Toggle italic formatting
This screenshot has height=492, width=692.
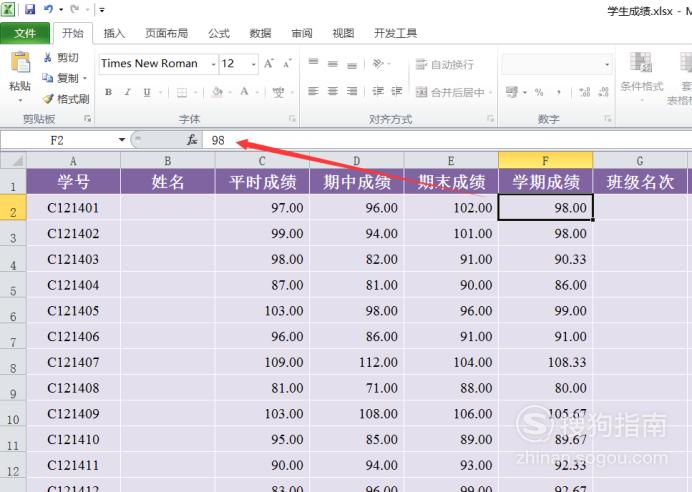pyautogui.click(x=128, y=92)
